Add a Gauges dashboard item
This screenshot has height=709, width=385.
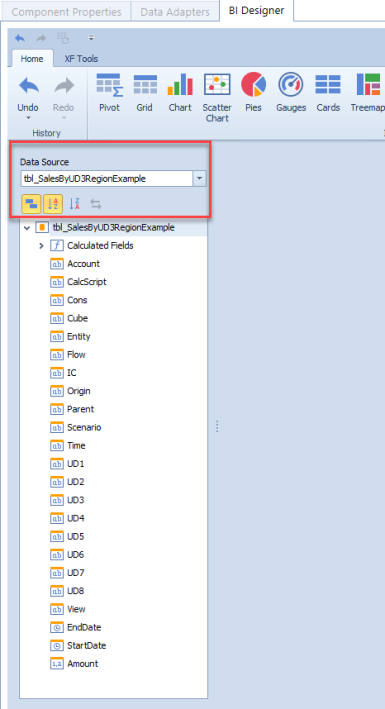(x=291, y=93)
